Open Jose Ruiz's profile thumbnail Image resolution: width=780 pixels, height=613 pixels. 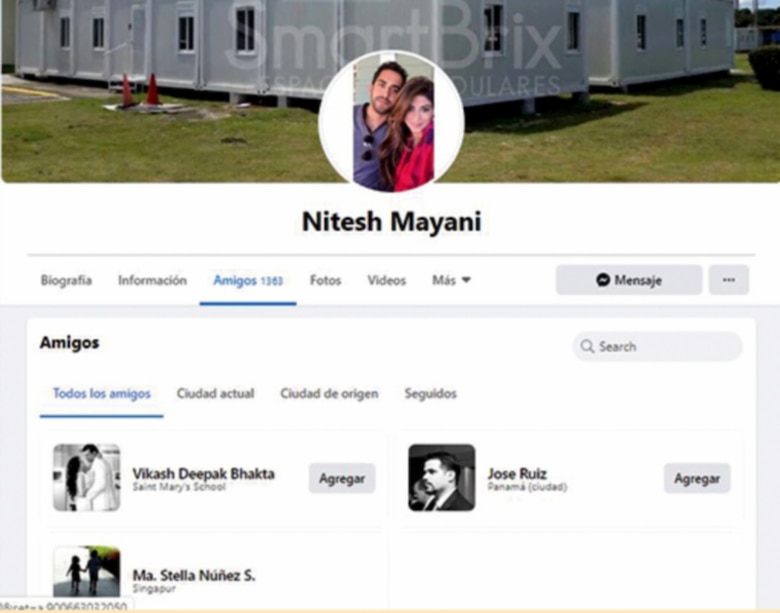(442, 478)
